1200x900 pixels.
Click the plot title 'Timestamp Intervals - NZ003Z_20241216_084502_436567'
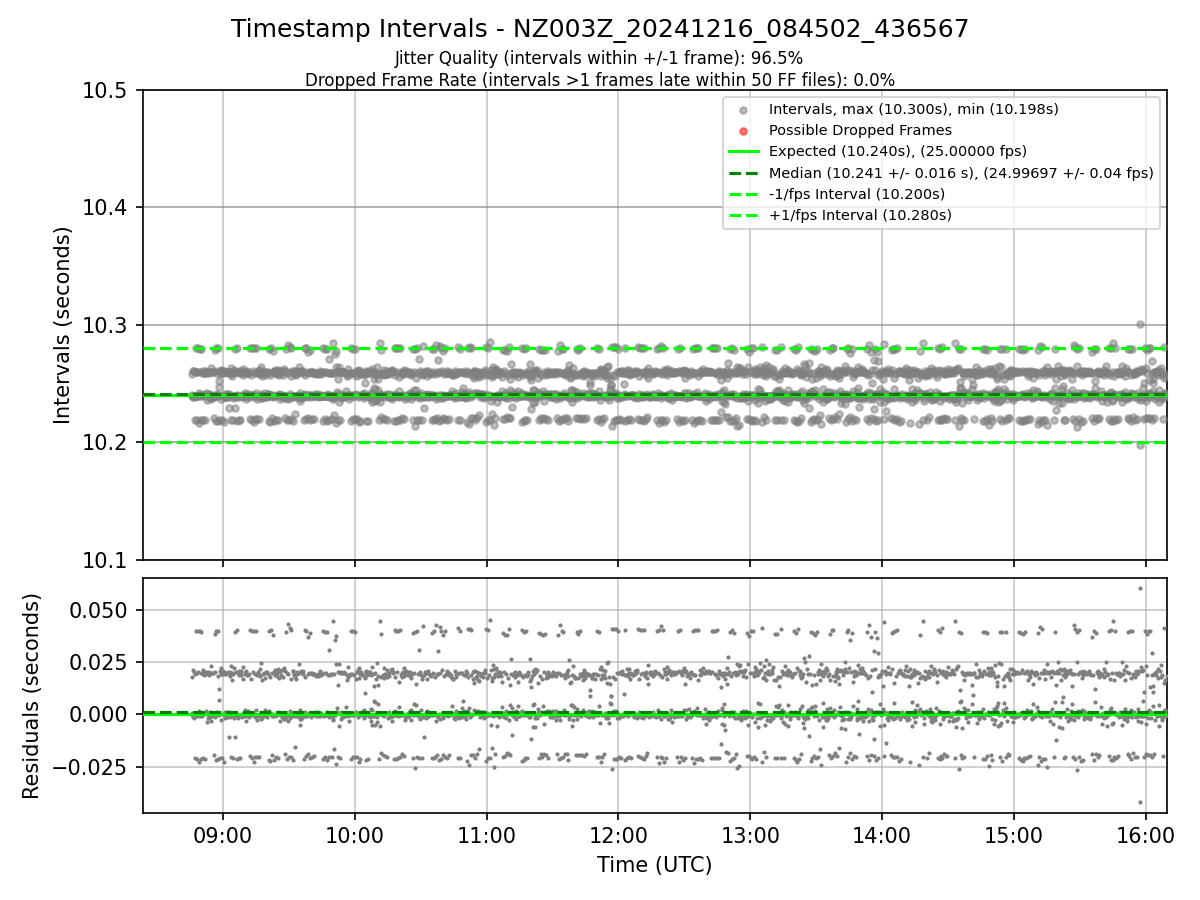pos(600,29)
